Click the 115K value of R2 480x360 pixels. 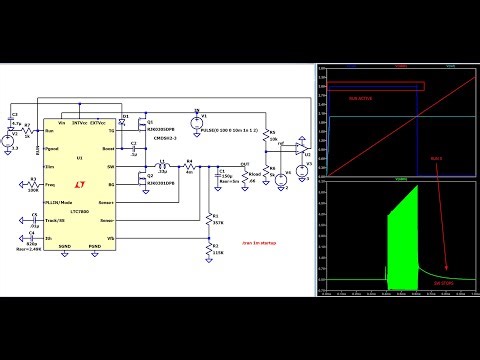(218, 253)
